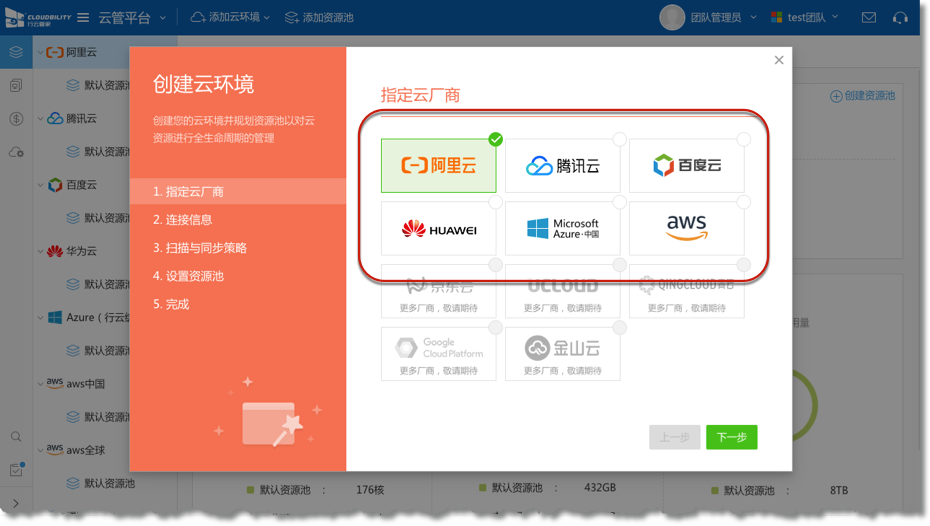Image resolution: width=930 pixels, height=526 pixels.
Task: Click the UCLOUD vendor card
Action: (x=562, y=291)
